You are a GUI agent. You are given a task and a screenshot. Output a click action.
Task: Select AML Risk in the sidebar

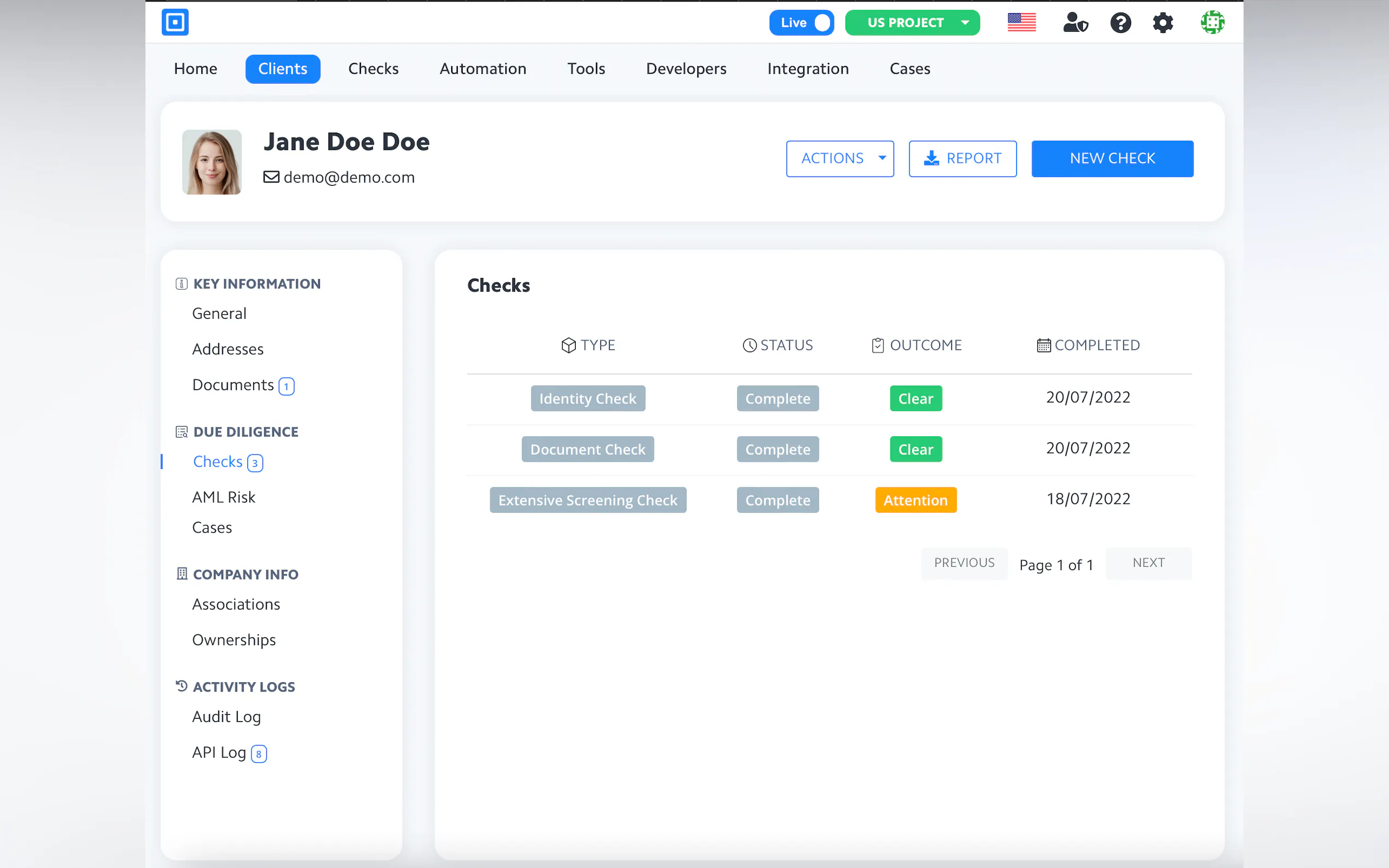coord(223,497)
